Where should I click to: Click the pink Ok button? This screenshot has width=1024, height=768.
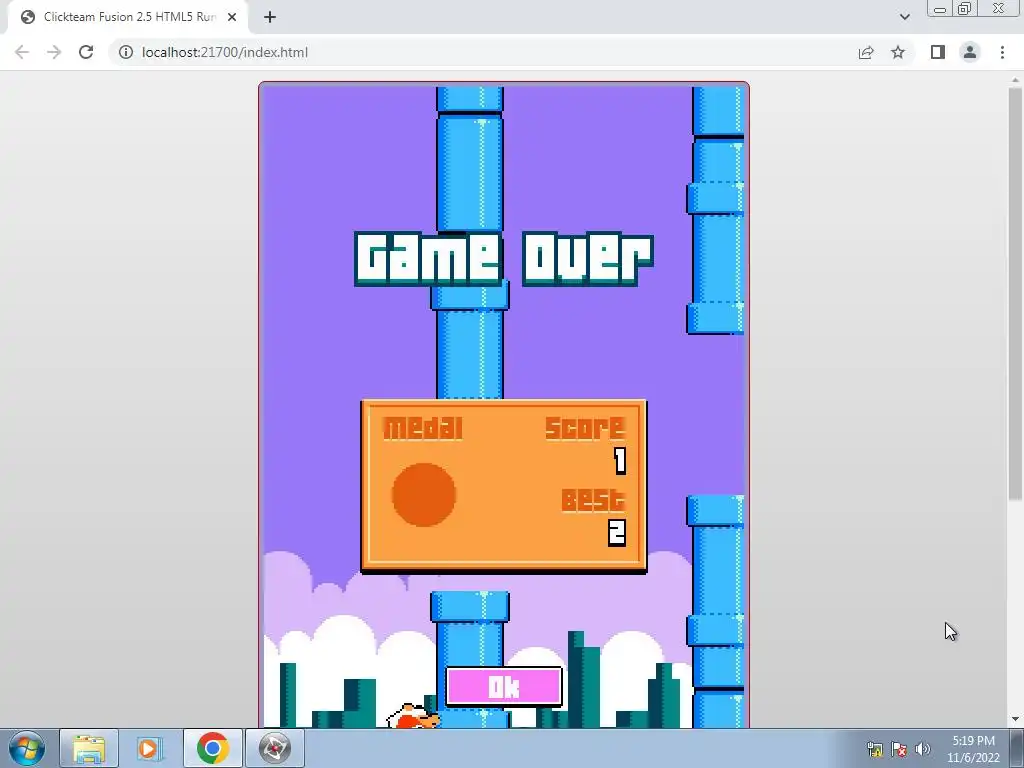[504, 686]
